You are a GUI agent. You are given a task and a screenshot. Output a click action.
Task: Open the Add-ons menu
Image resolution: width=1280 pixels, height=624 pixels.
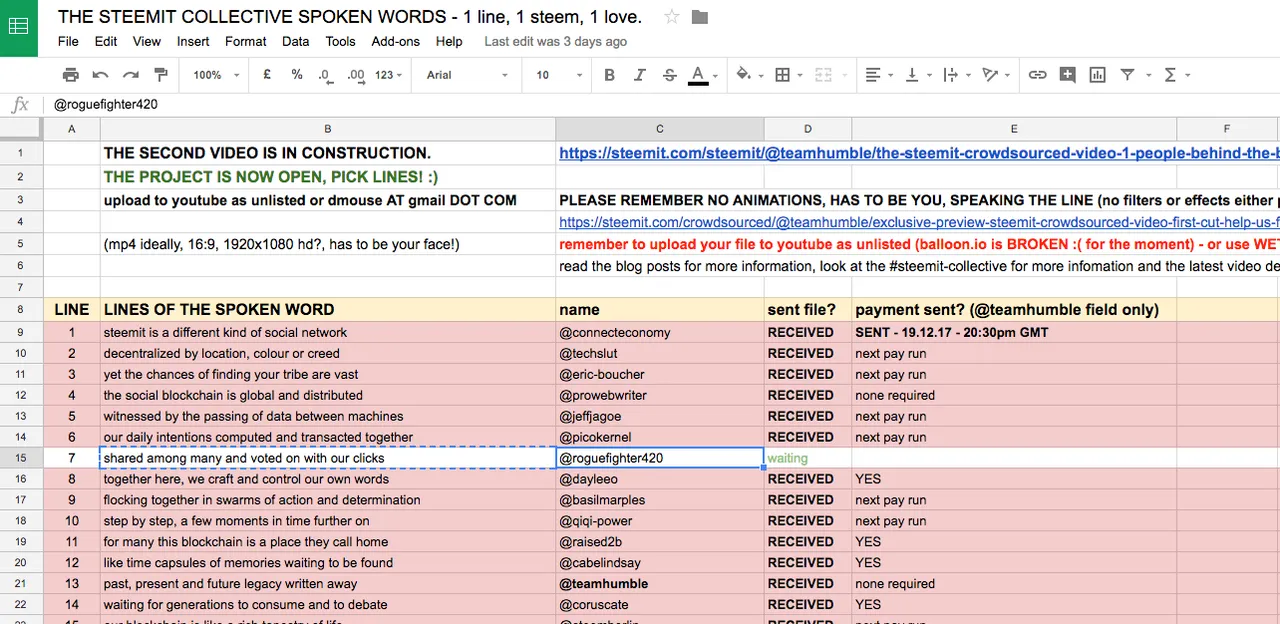pos(396,41)
